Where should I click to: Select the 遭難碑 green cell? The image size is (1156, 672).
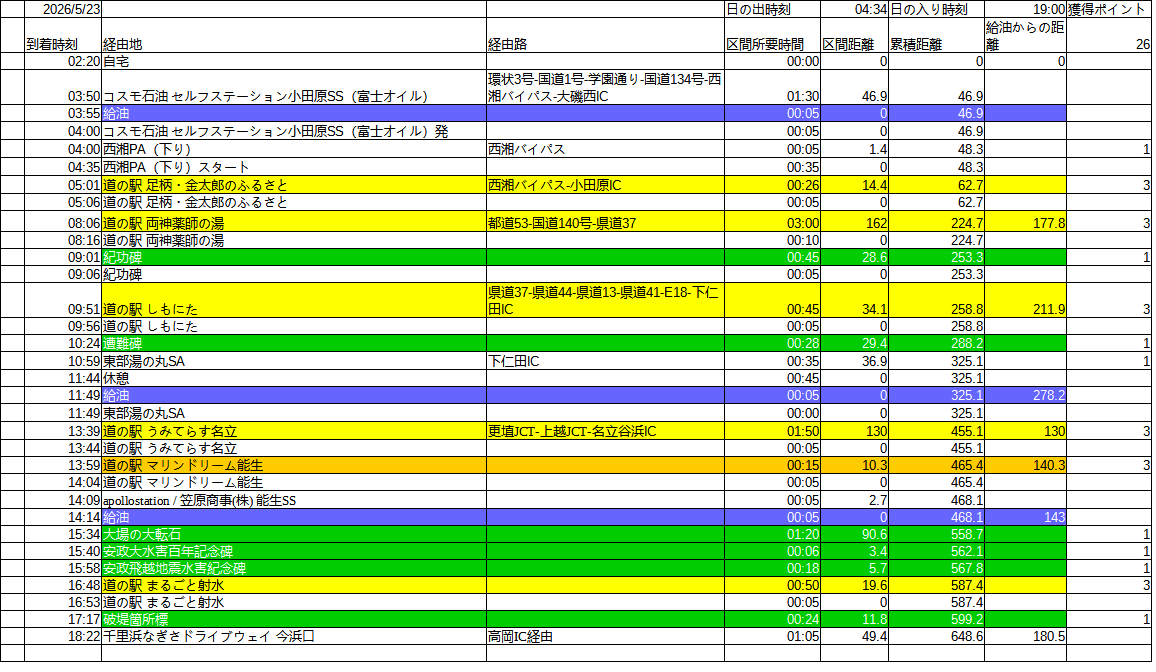[x=293, y=343]
